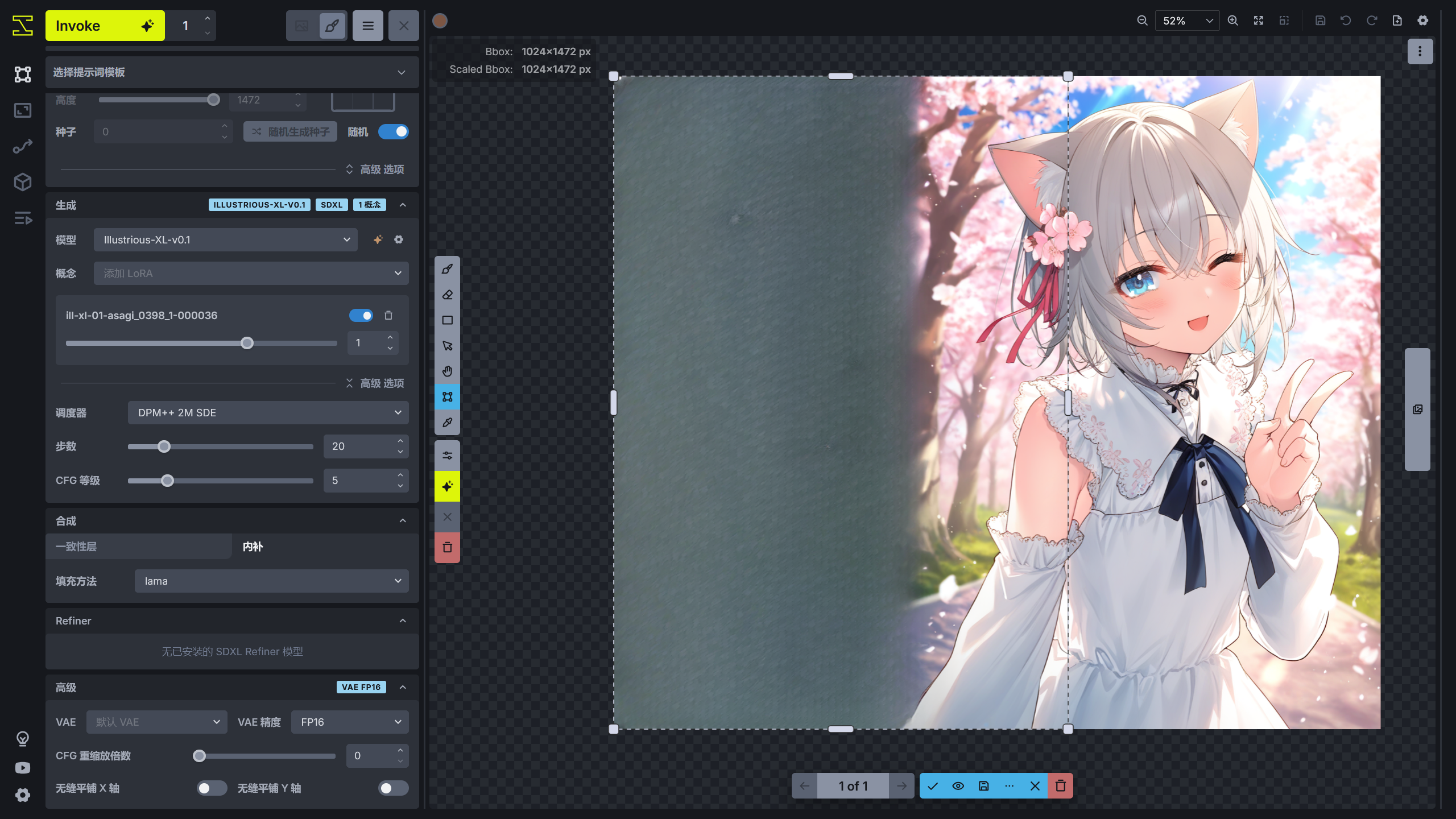
Task: Select the Rectangle shape tool
Action: point(448,320)
